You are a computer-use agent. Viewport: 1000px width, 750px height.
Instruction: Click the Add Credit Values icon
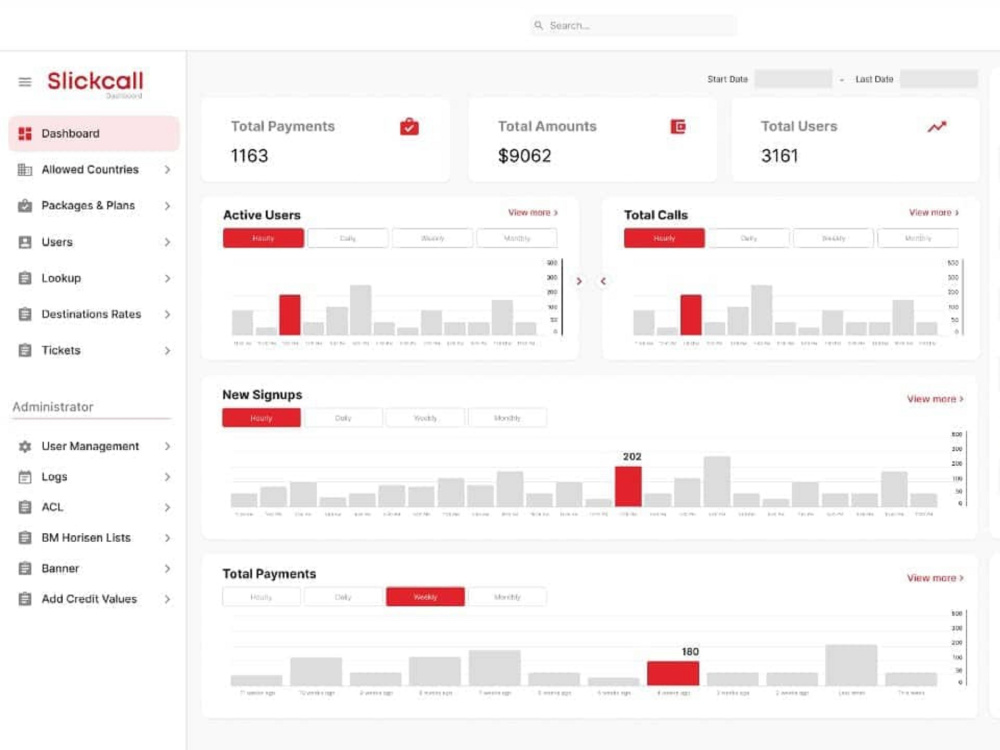click(25, 599)
